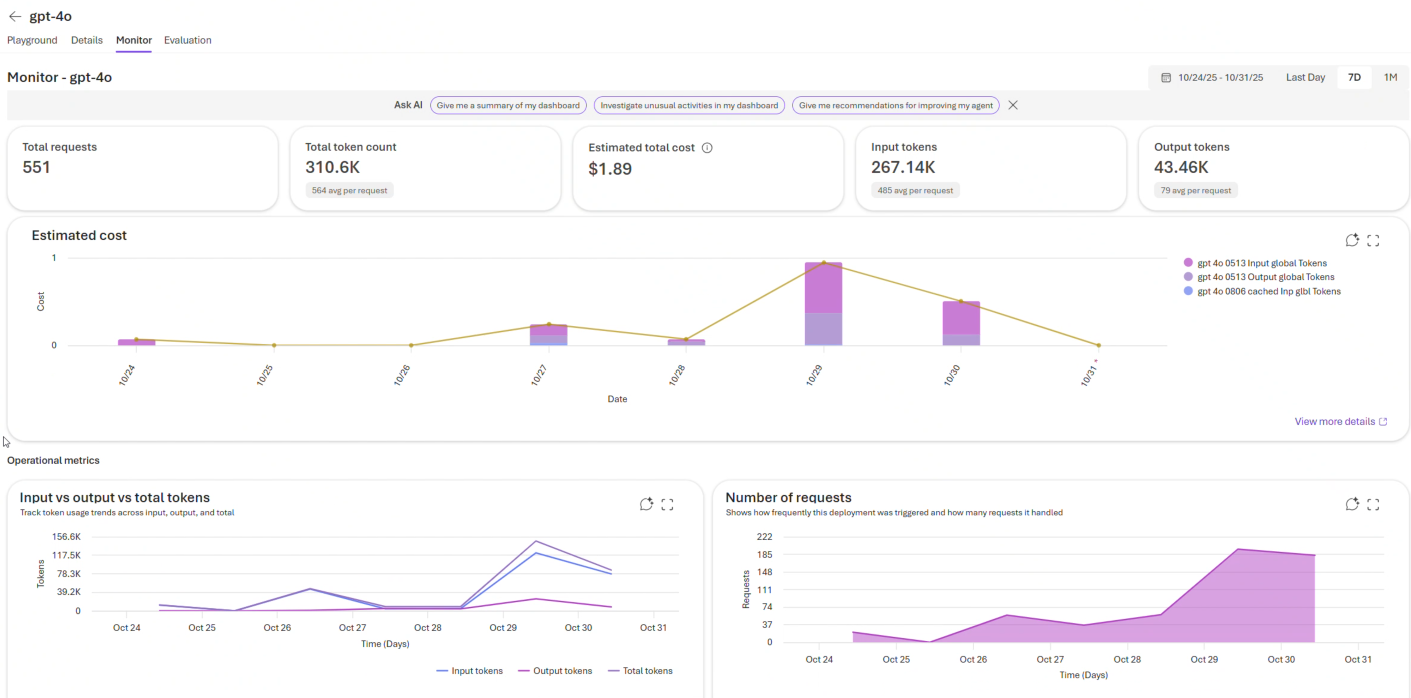Refresh the Input vs output vs total tokens chart

coord(646,504)
